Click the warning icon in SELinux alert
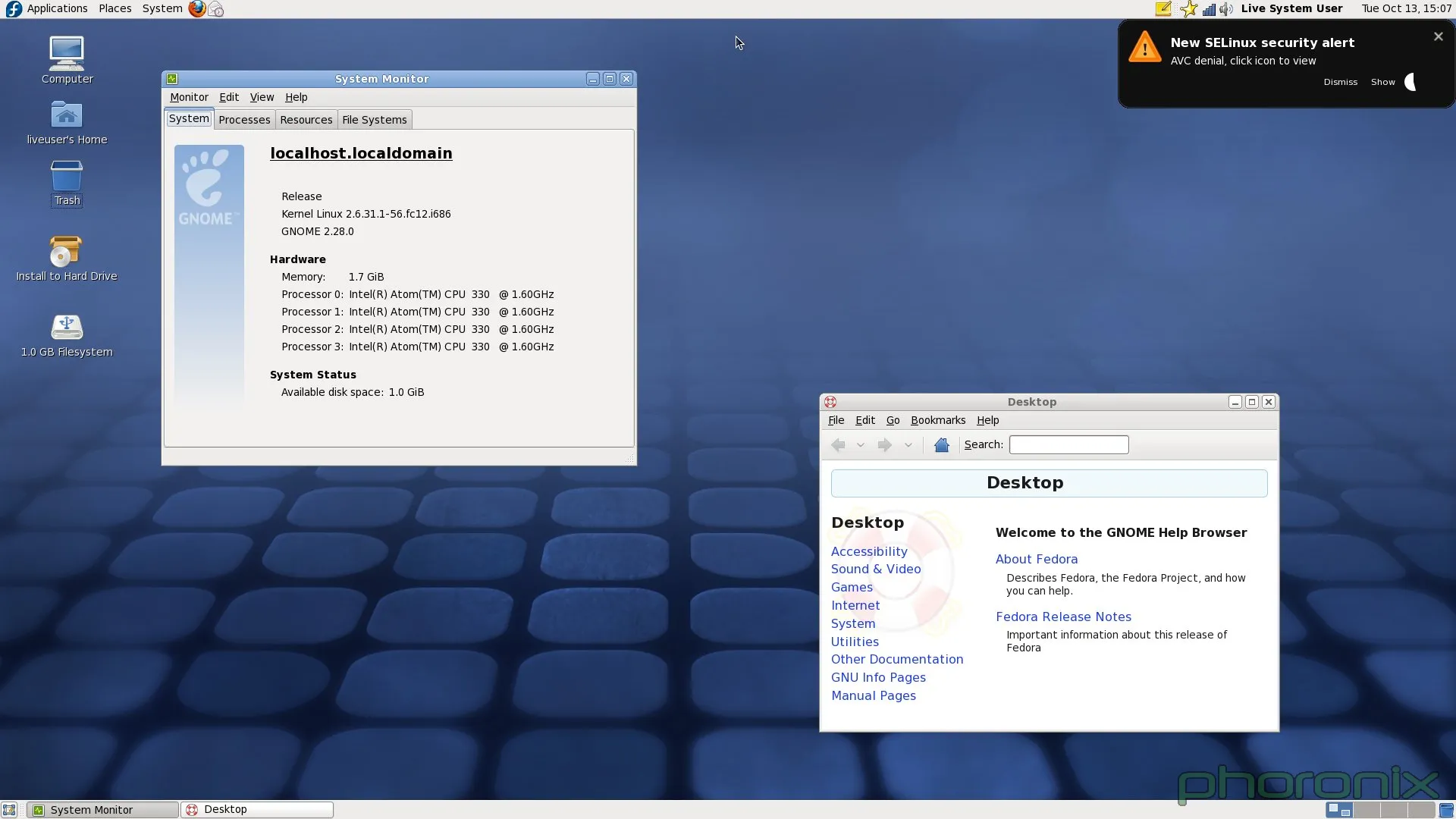Image resolution: width=1456 pixels, height=819 pixels. point(1144,47)
